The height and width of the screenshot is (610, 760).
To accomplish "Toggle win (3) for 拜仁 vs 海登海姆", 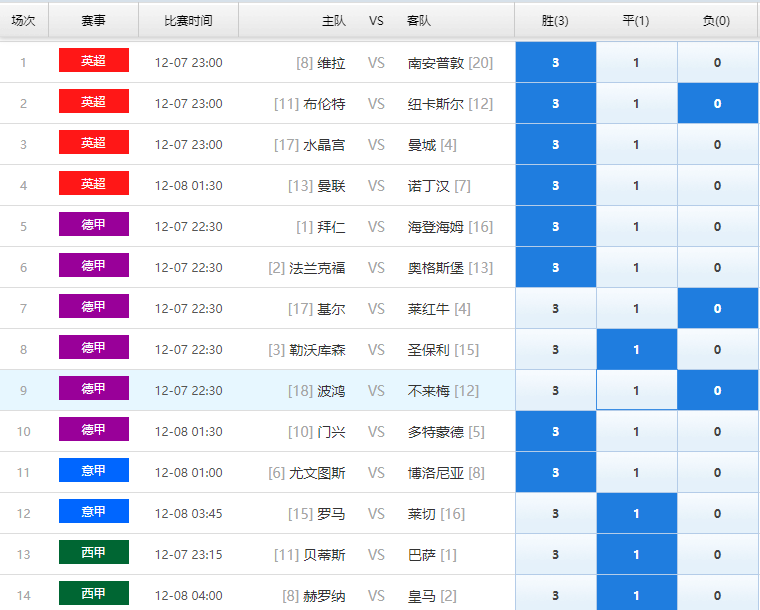I will (555, 226).
